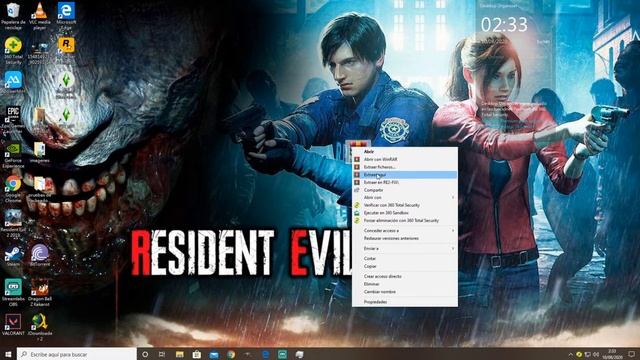Select the BitTorrent desktop icon
Image resolution: width=640 pixels, height=360 pixels.
click(40, 256)
